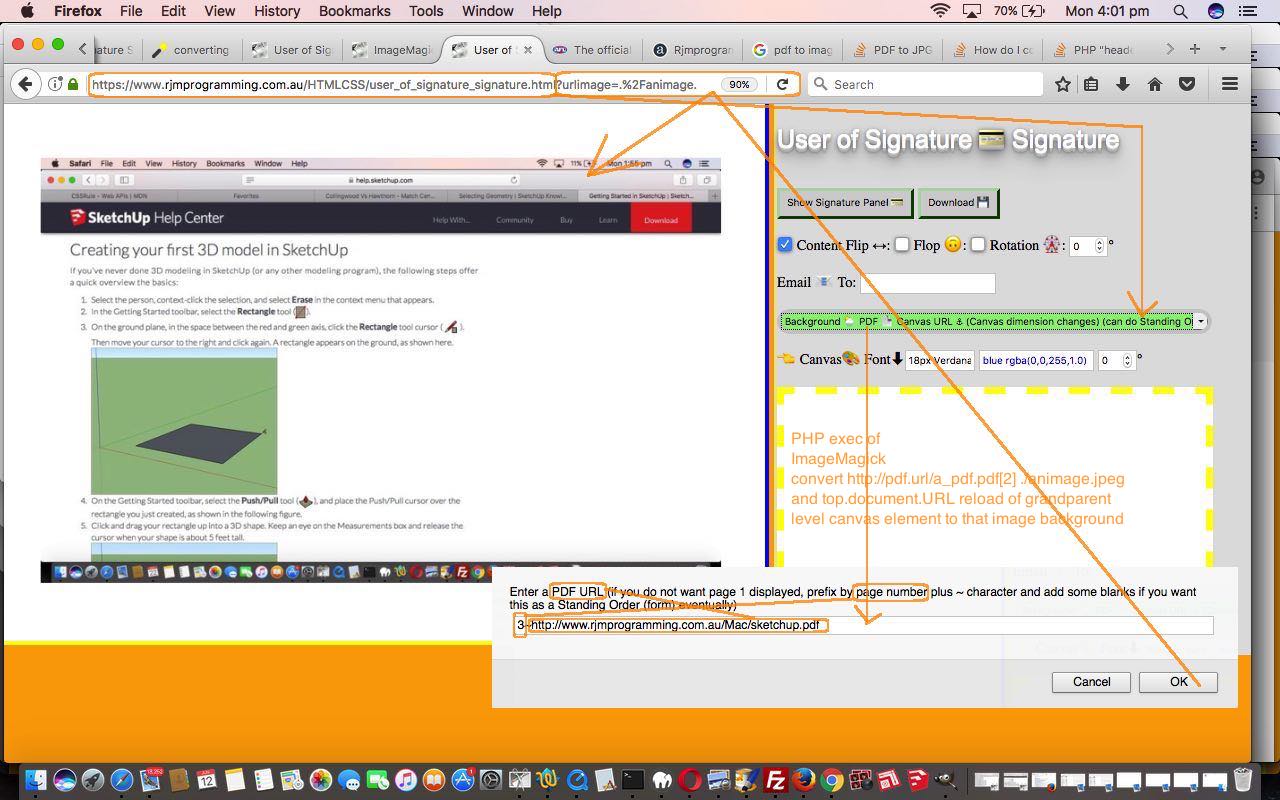Image resolution: width=1280 pixels, height=800 pixels.
Task: Adjust the font rotation stepper after color field
Action: [1127, 360]
